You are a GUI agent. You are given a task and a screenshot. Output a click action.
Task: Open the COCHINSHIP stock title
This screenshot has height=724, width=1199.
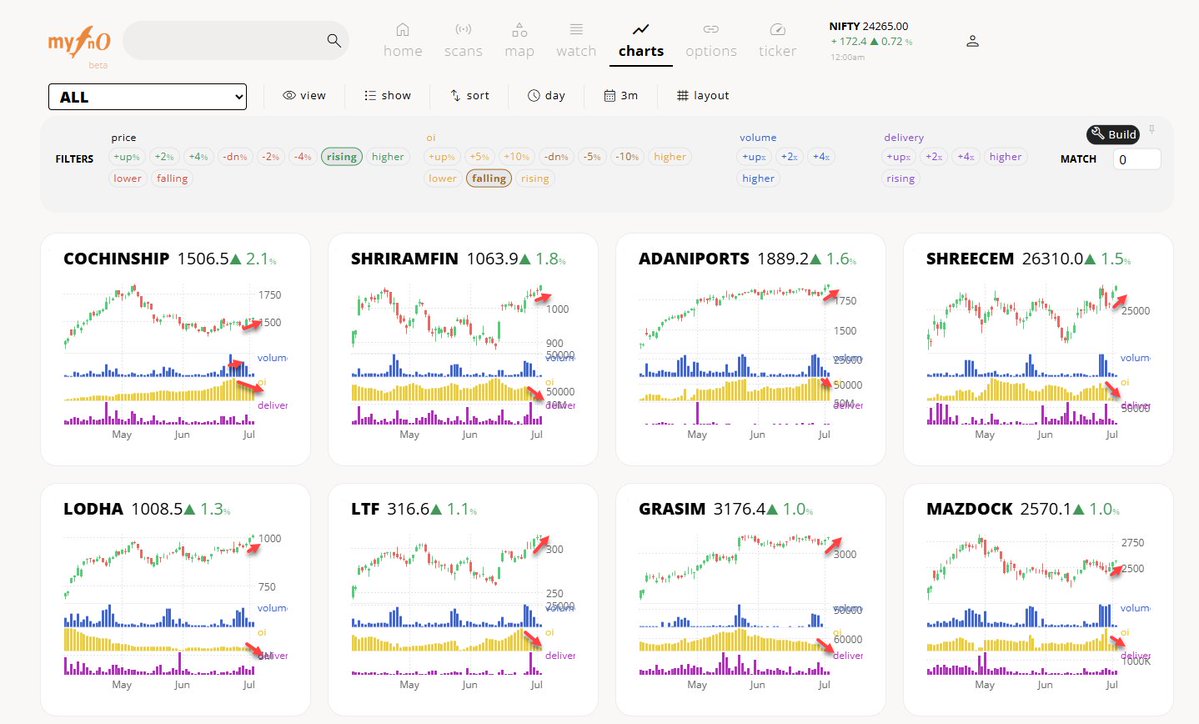tap(116, 259)
